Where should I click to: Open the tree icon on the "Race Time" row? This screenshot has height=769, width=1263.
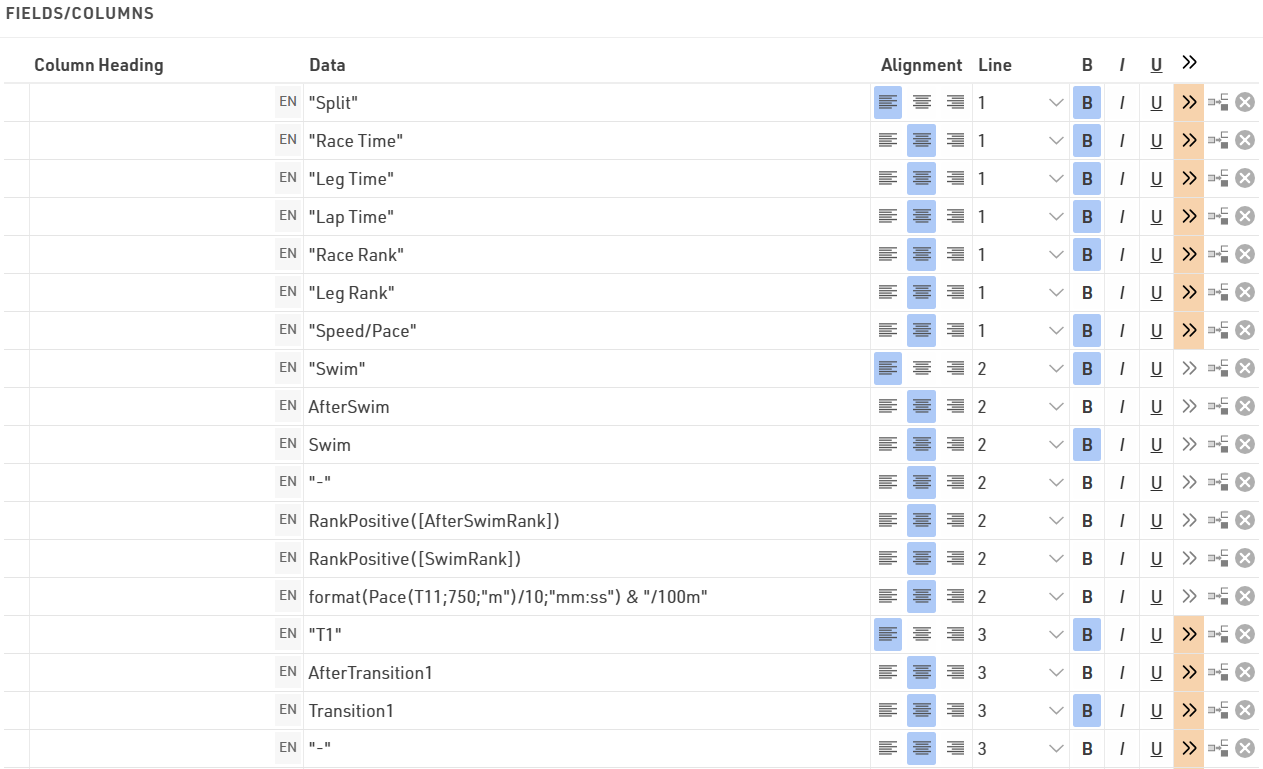tap(1218, 140)
